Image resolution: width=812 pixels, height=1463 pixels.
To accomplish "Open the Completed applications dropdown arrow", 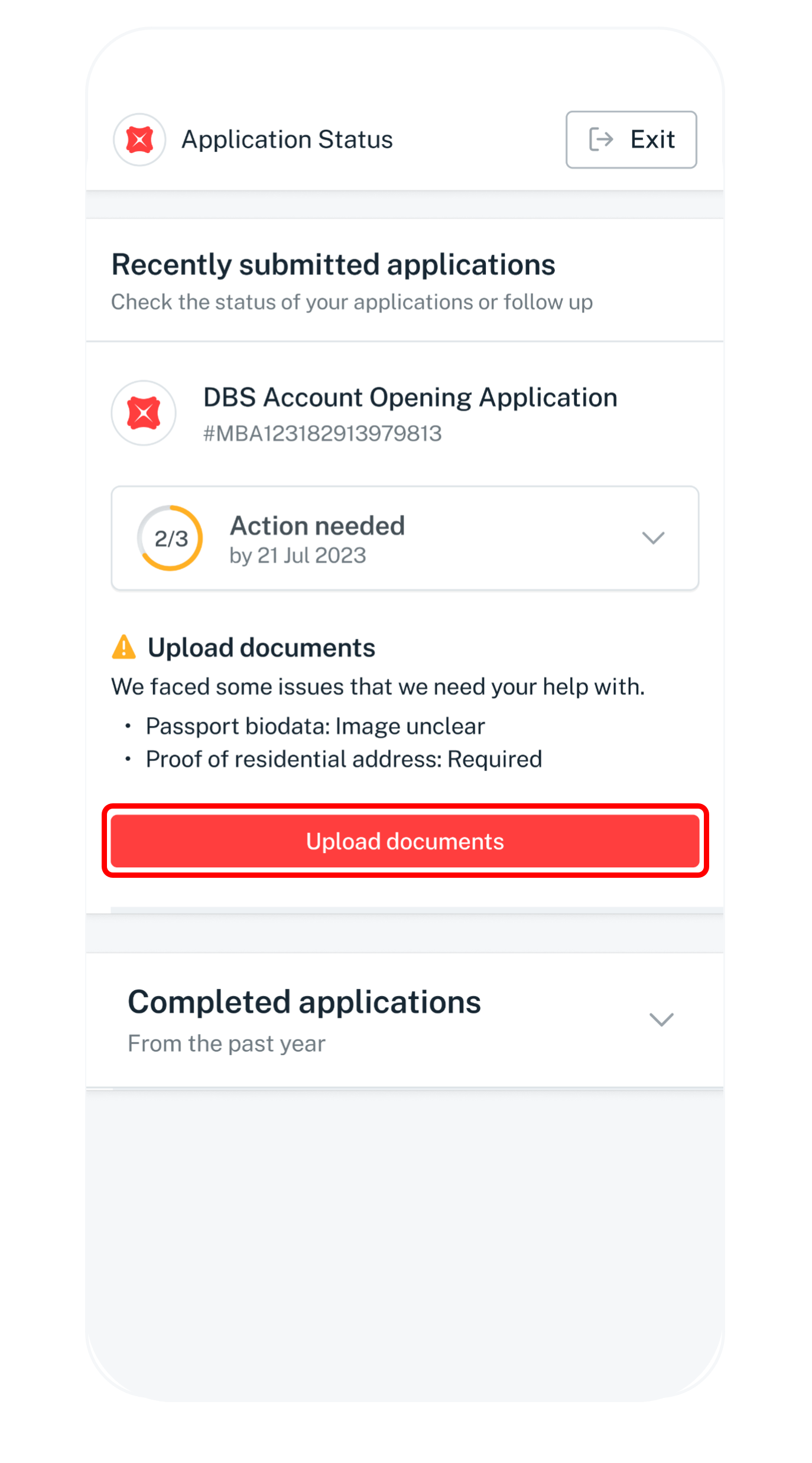I will (662, 1019).
